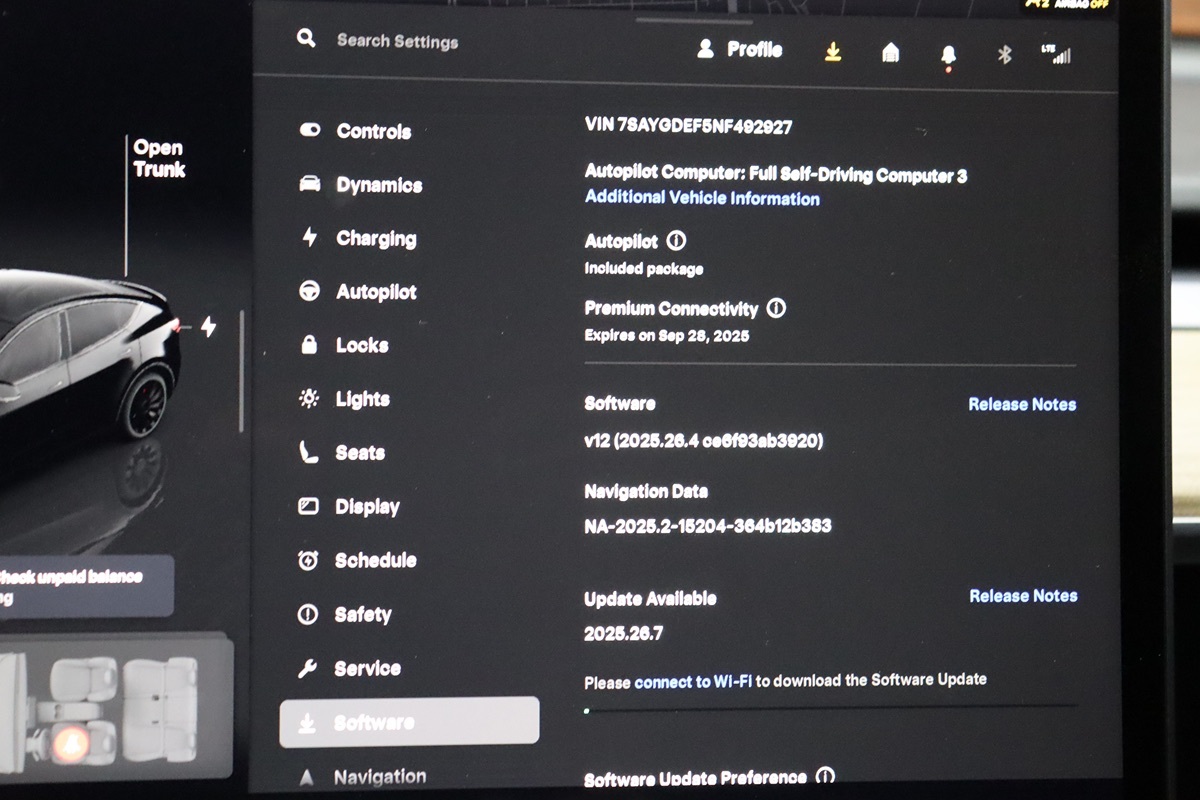
Task: Click the download update icon in top bar
Action: (833, 53)
